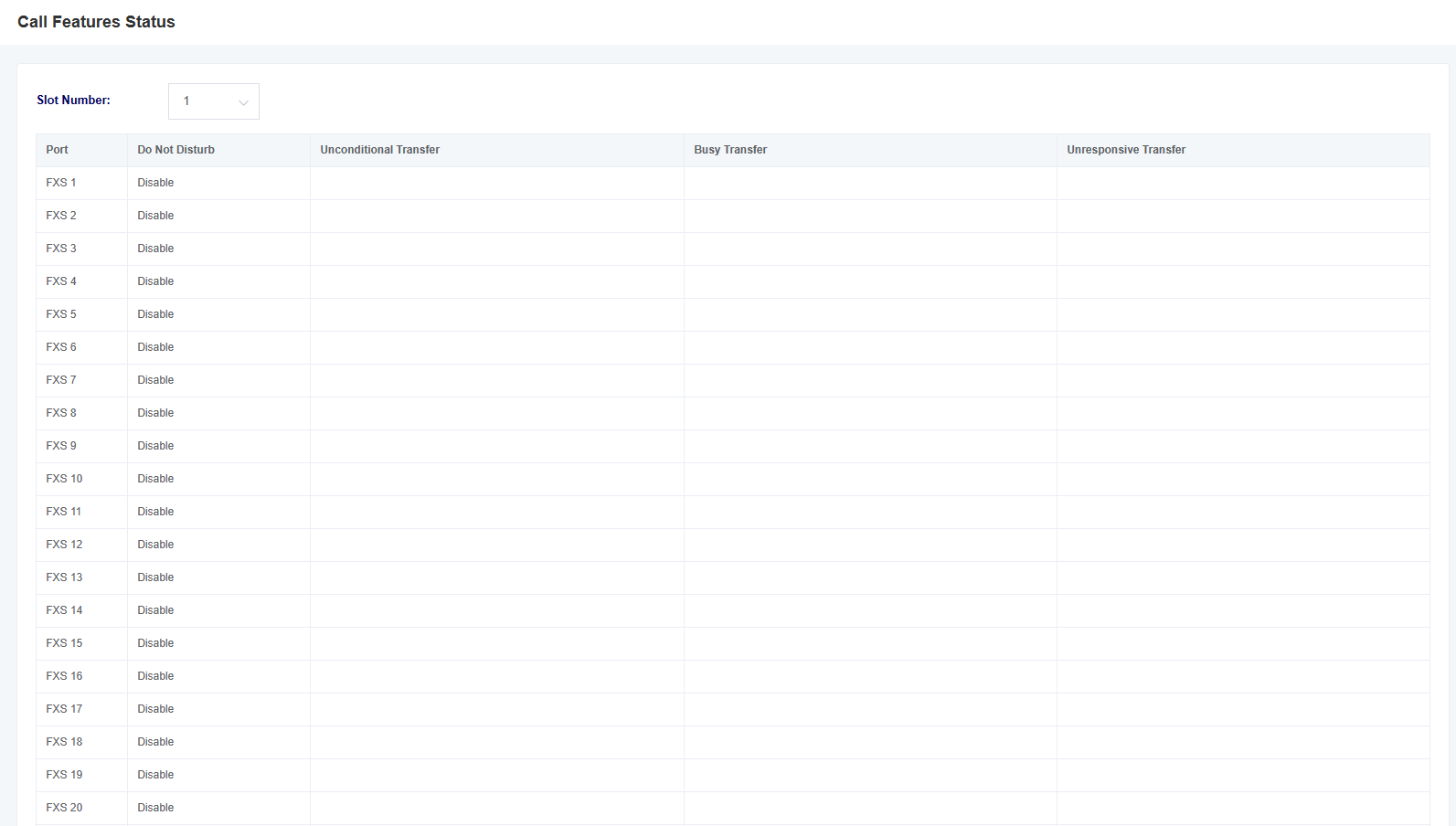Open the Slot Number dropdown
This screenshot has height=826, width=1456.
click(x=214, y=101)
